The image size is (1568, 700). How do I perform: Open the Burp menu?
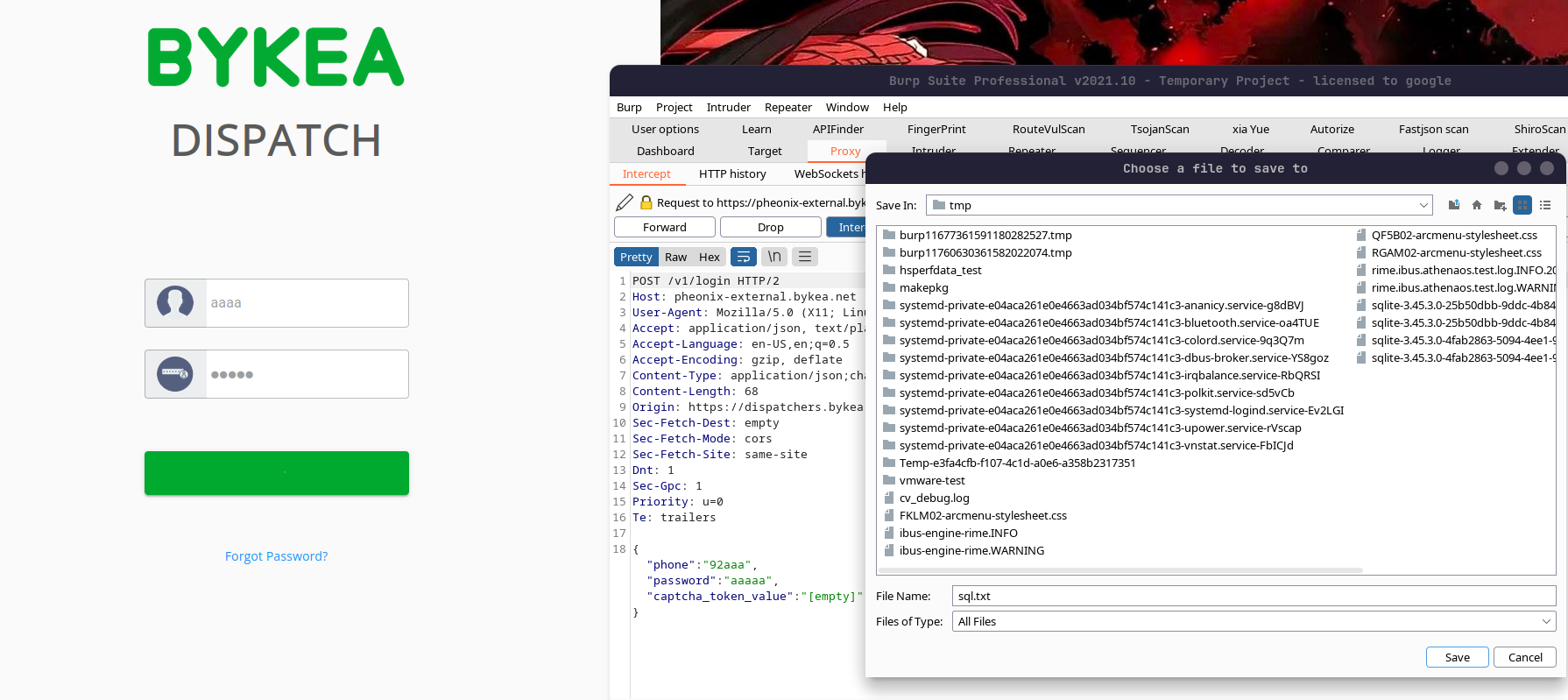pyautogui.click(x=629, y=107)
